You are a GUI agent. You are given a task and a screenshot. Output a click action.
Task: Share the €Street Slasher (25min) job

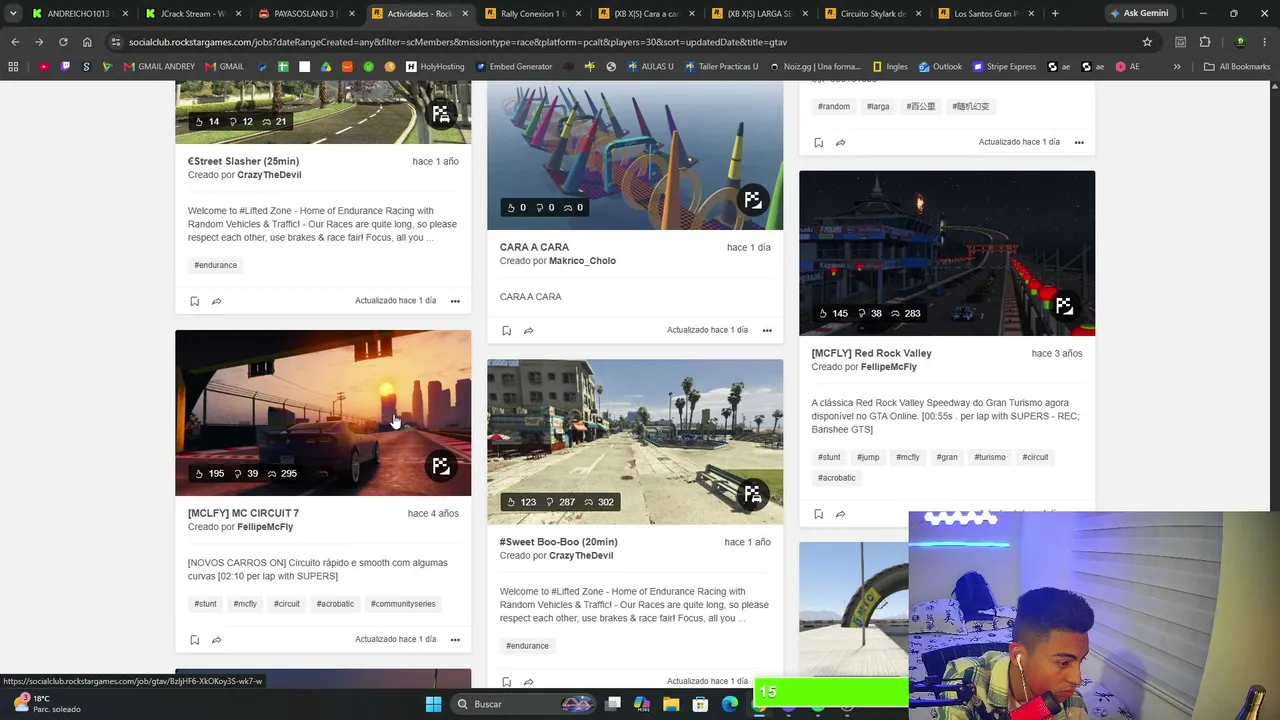coord(216,301)
